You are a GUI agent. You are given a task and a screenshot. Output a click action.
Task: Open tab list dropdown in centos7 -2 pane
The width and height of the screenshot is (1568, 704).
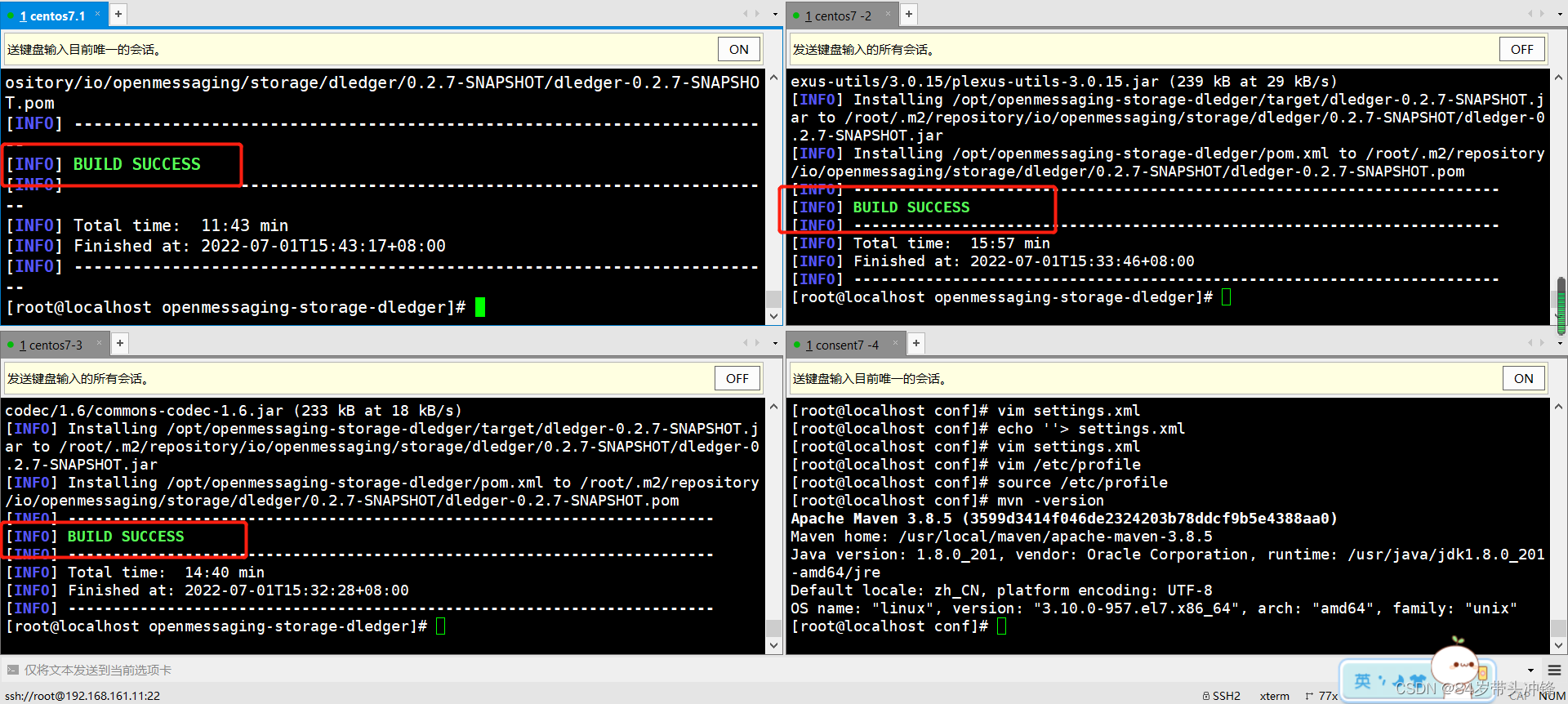tap(1559, 14)
